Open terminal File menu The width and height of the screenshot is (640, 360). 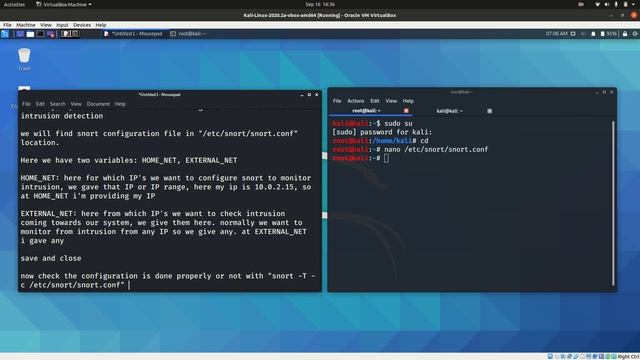(x=337, y=101)
